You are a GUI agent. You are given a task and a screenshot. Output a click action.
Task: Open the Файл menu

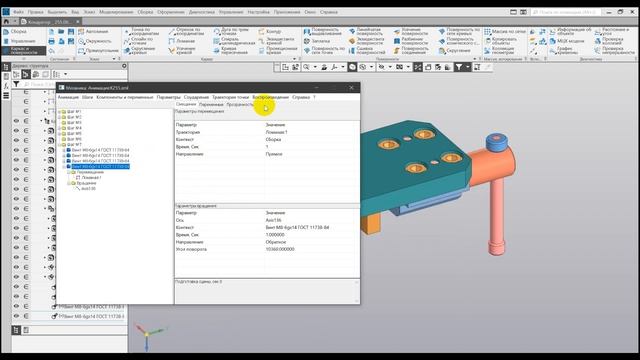coord(18,12)
